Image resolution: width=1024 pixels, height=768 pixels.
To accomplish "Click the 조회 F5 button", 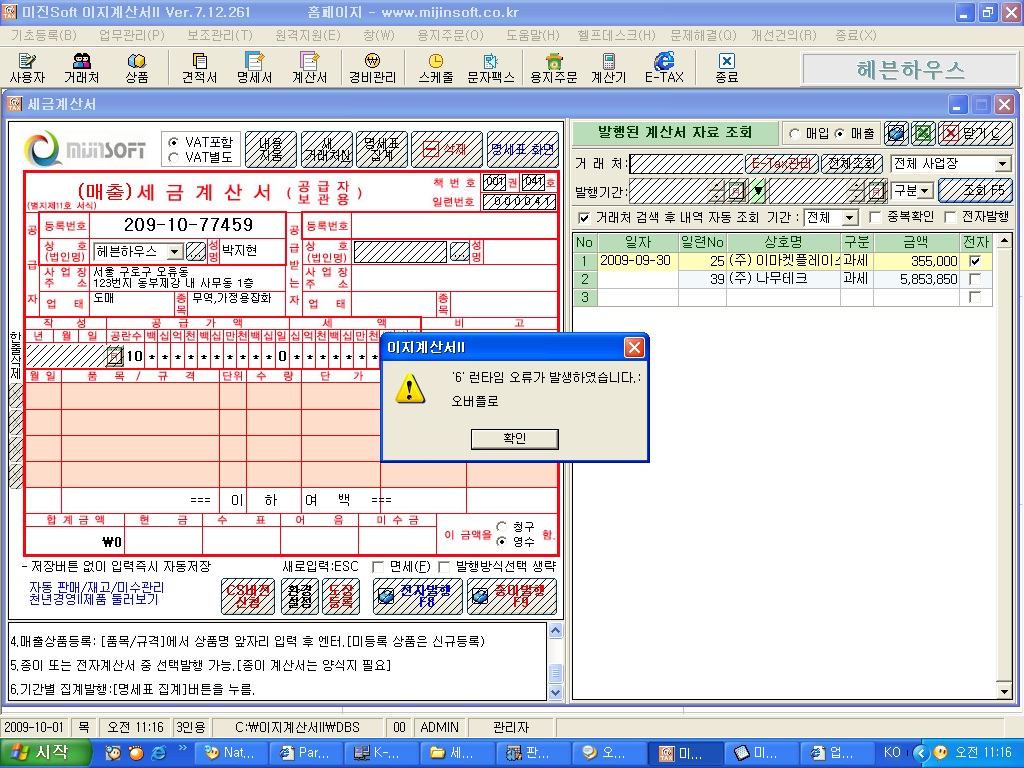I will pyautogui.click(x=975, y=191).
